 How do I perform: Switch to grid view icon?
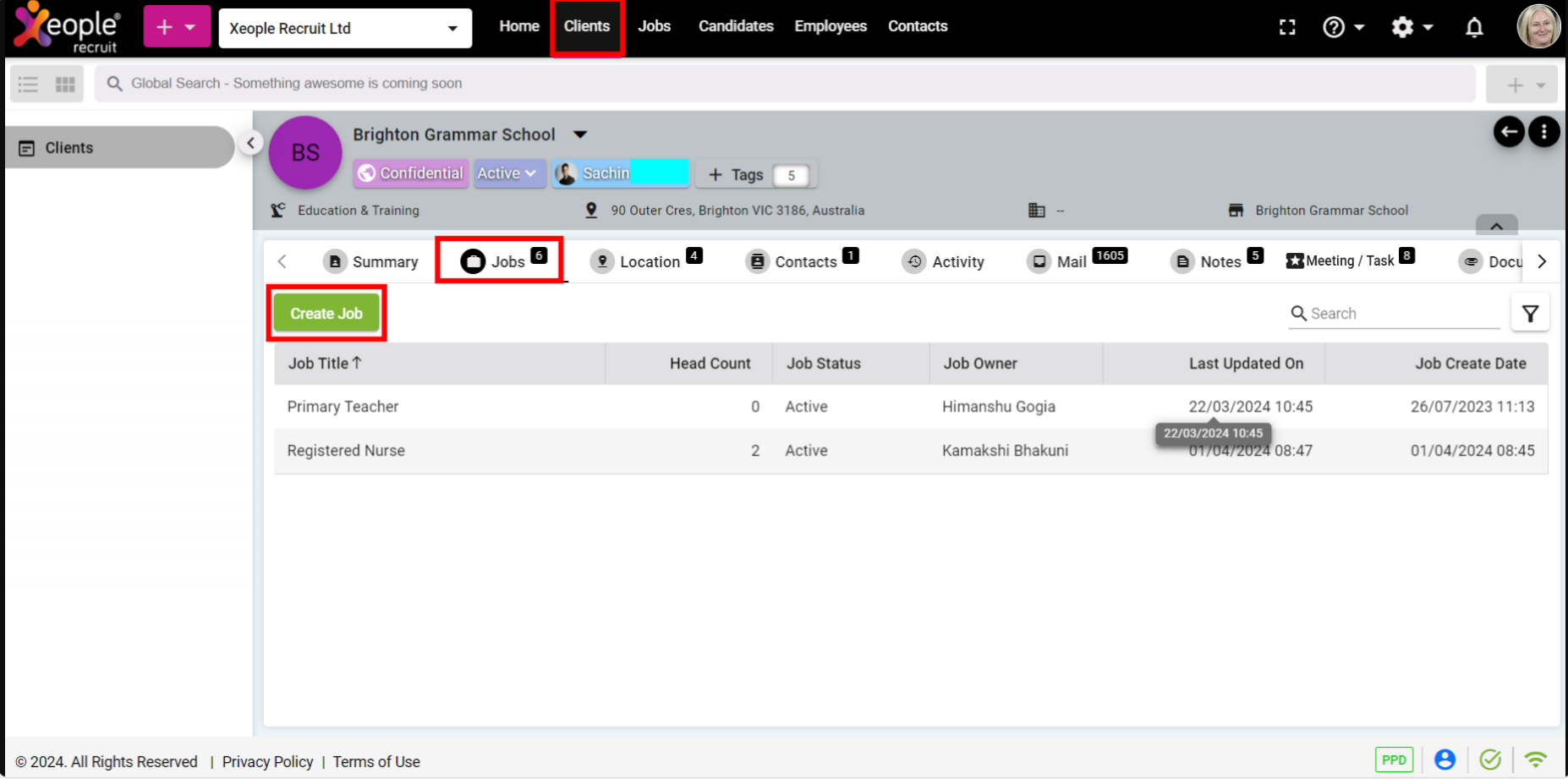(x=65, y=84)
